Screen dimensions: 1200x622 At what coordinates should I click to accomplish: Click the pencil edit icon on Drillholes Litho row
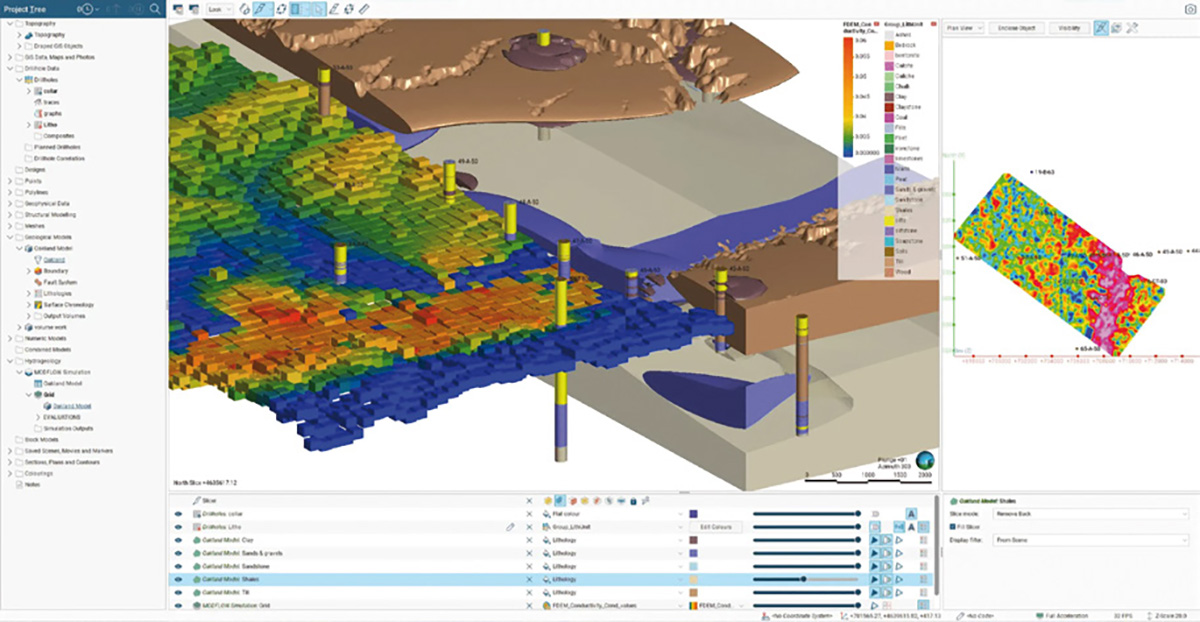coord(510,526)
